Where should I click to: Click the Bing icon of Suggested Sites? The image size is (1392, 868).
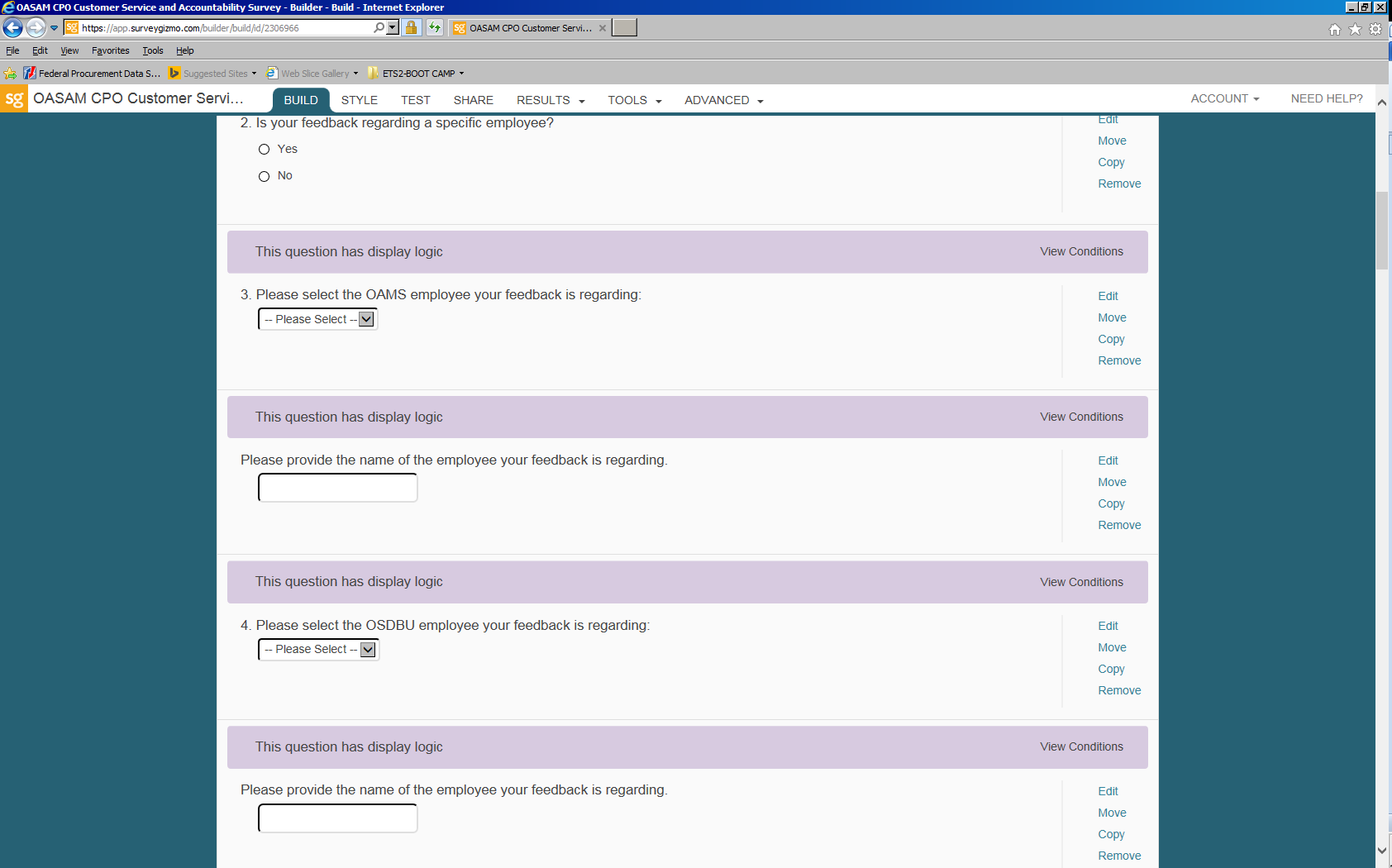[x=174, y=73]
